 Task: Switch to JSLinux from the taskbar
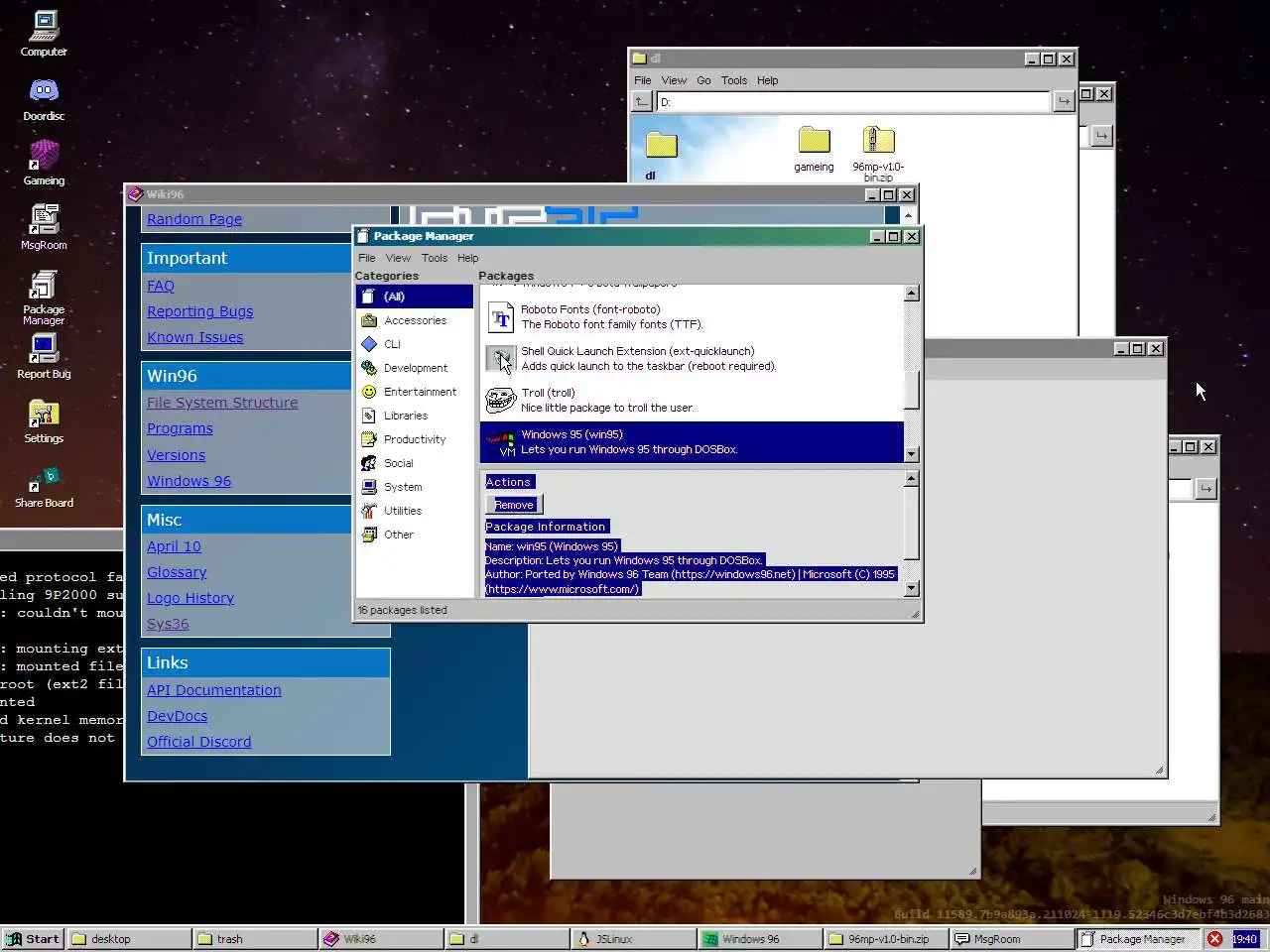point(634,939)
